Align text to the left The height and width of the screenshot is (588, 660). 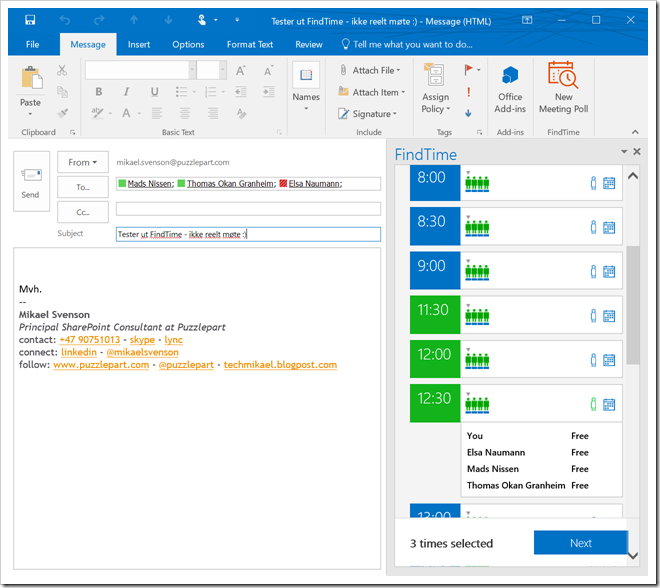pos(157,113)
